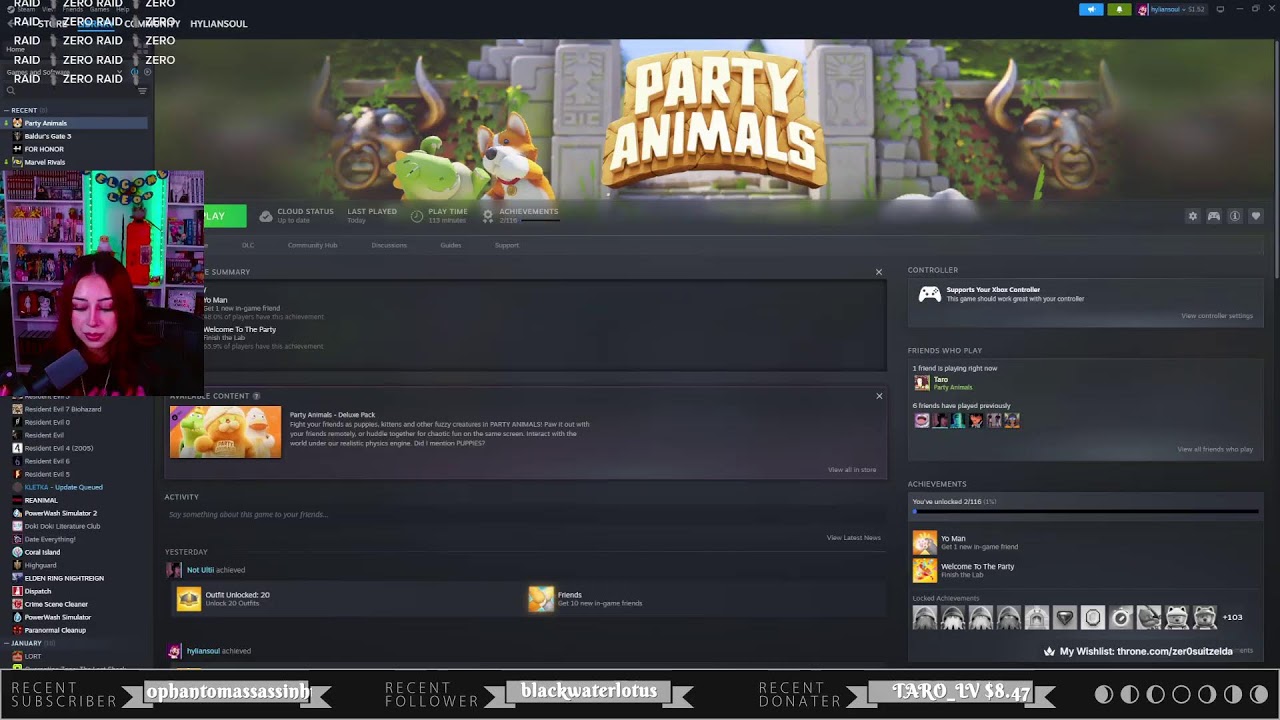Open Not Ultii's profile link
Screen dimensions: 1280x720
coord(200,570)
